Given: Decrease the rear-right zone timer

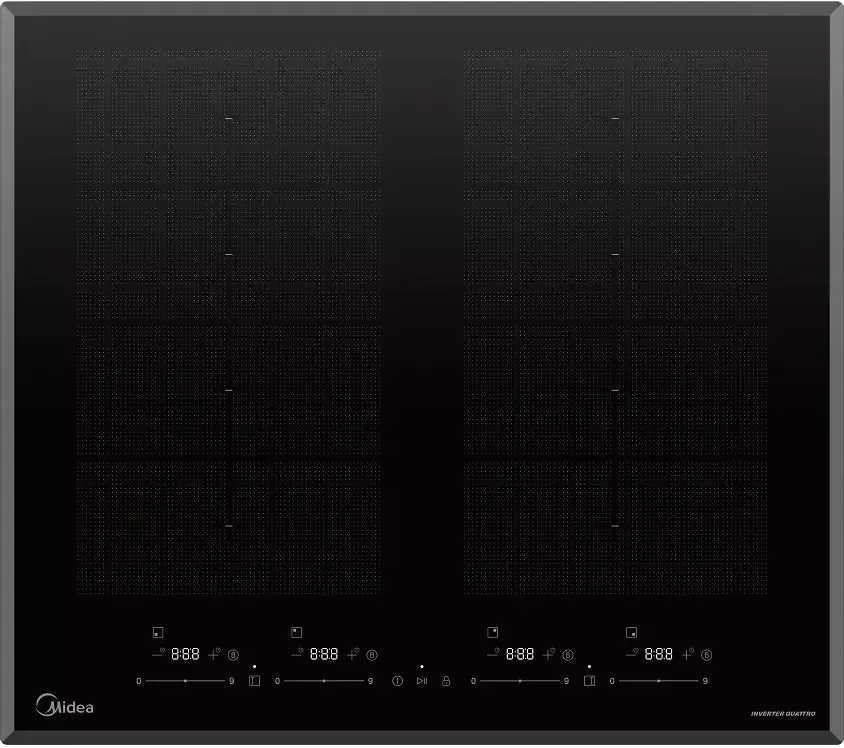Looking at the screenshot, I should point(493,654).
